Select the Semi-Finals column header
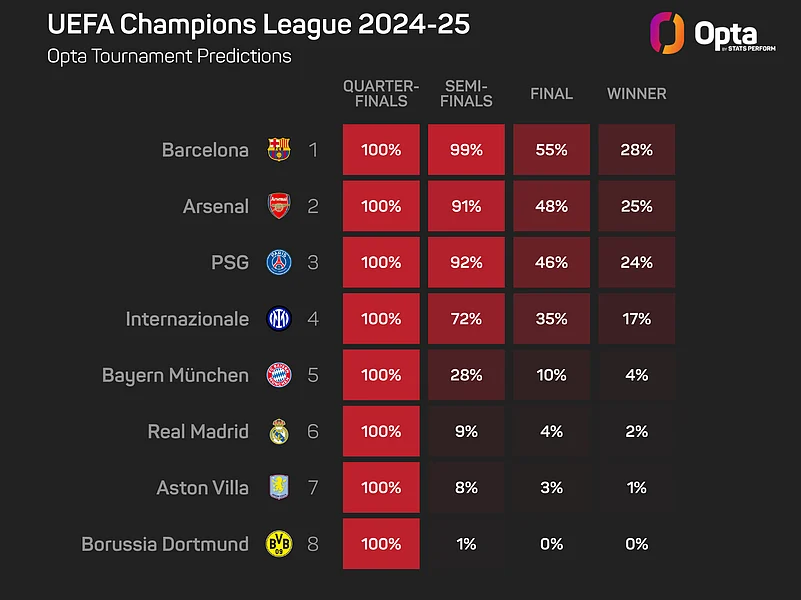Screen dimensions: 801x600 [467, 93]
